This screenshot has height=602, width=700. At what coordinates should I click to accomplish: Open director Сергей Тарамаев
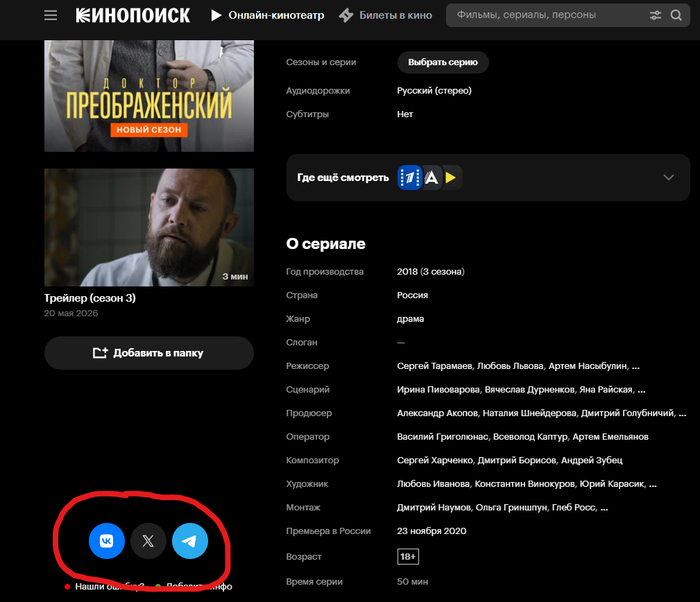click(x=434, y=366)
